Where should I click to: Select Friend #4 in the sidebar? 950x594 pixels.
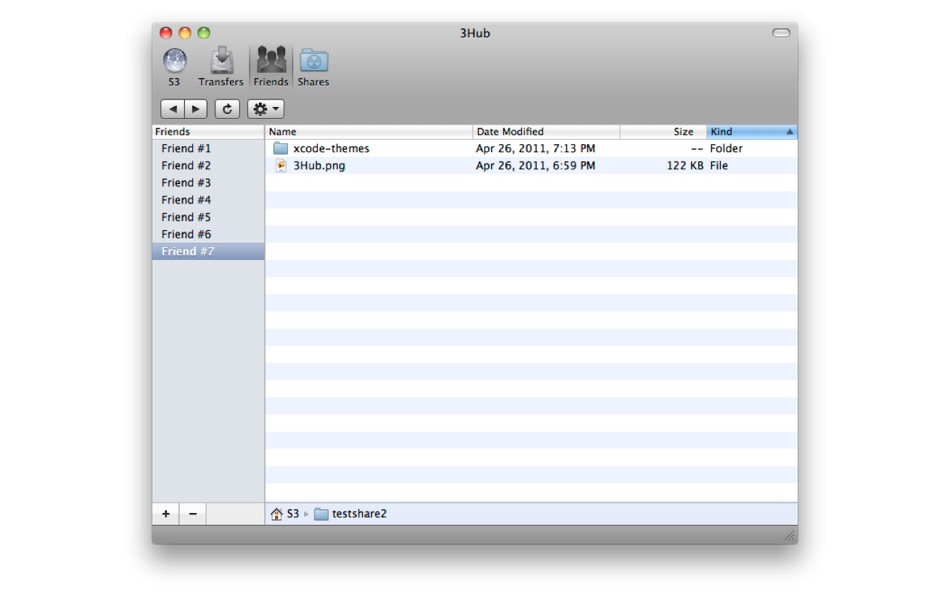pyautogui.click(x=208, y=200)
